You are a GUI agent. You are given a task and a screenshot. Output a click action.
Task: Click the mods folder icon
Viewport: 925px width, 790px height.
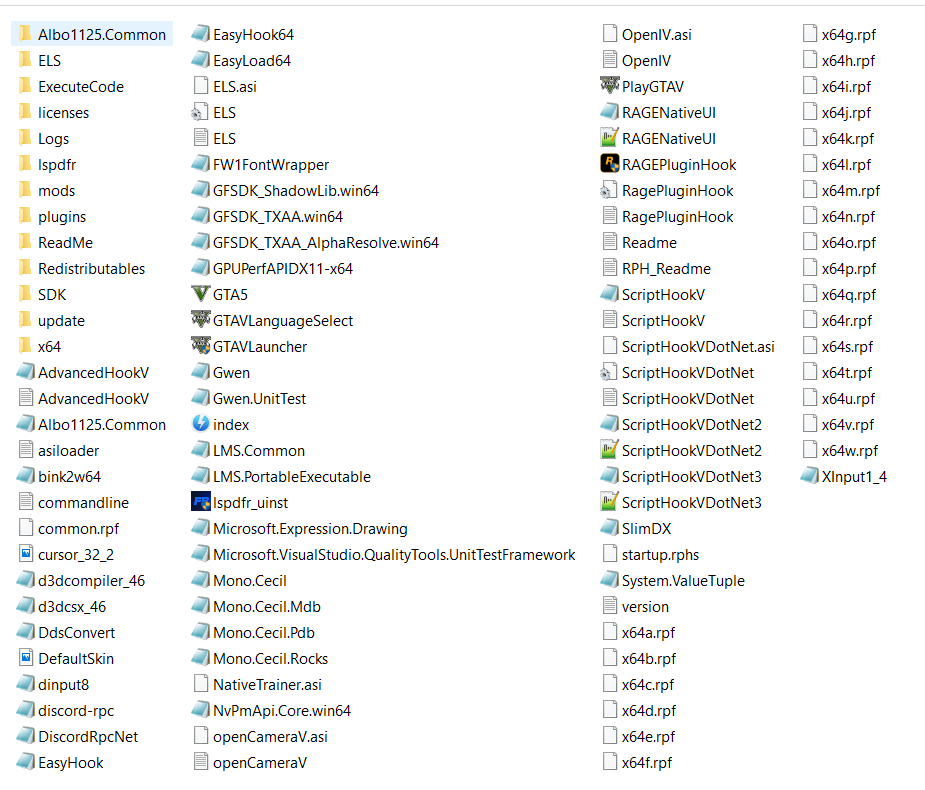(x=25, y=190)
